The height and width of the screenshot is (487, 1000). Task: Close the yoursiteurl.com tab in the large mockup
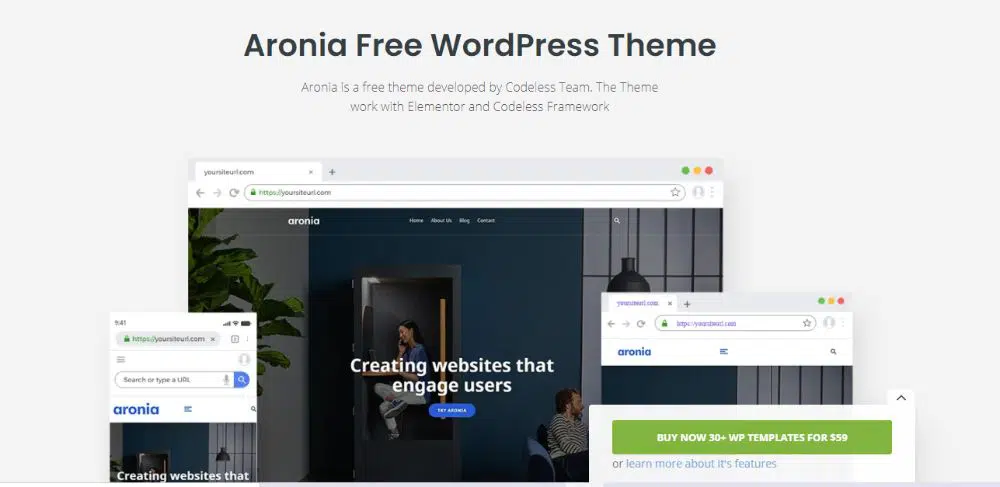point(311,172)
